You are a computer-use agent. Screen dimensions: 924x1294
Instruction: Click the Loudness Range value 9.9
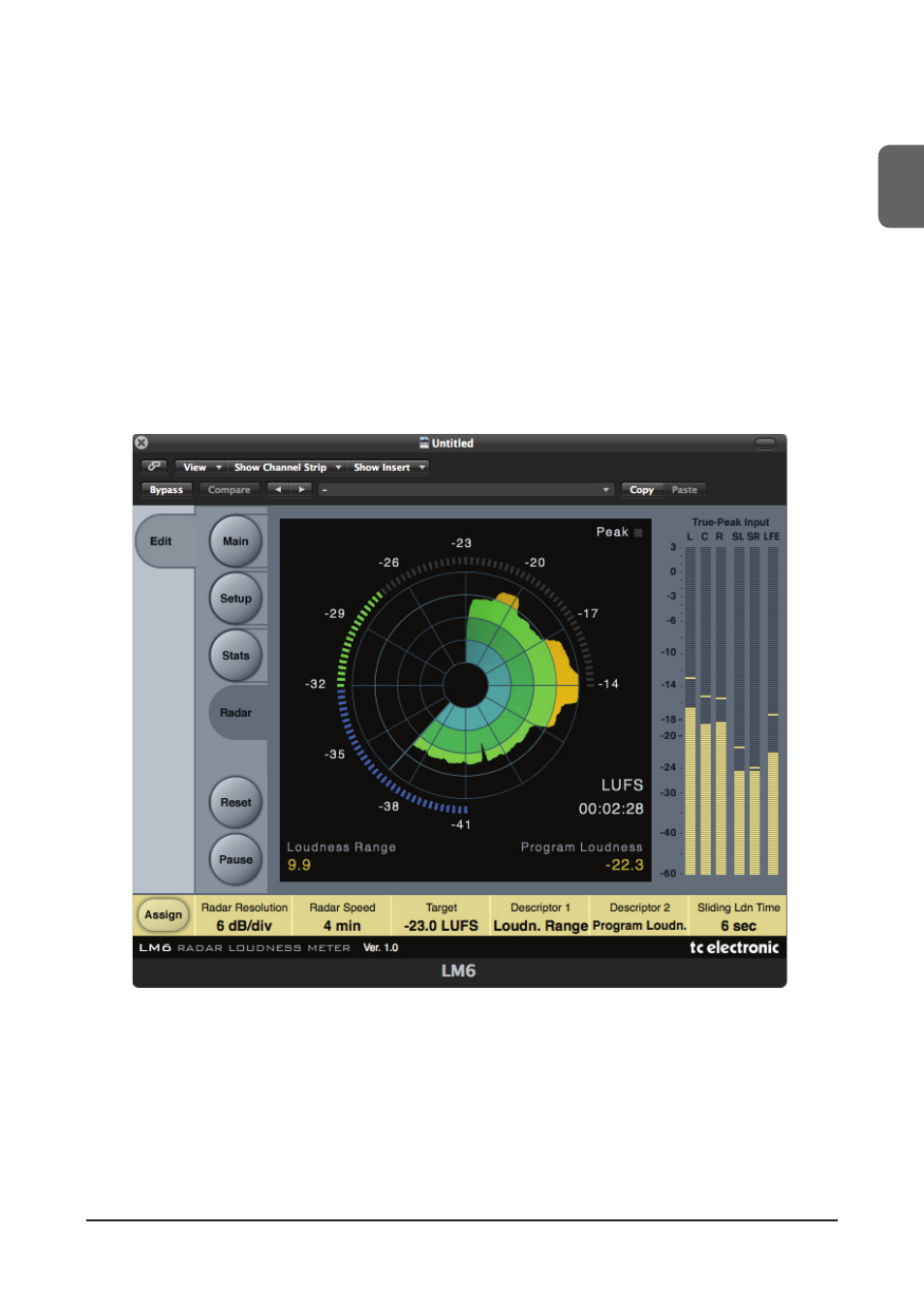tap(299, 865)
